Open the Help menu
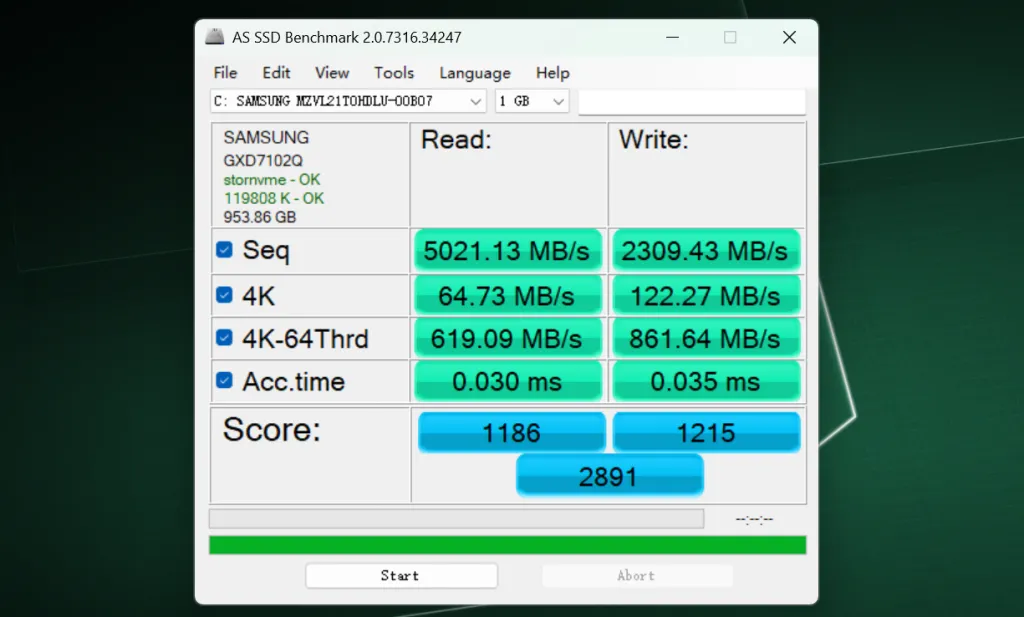This screenshot has height=617, width=1024. click(552, 73)
